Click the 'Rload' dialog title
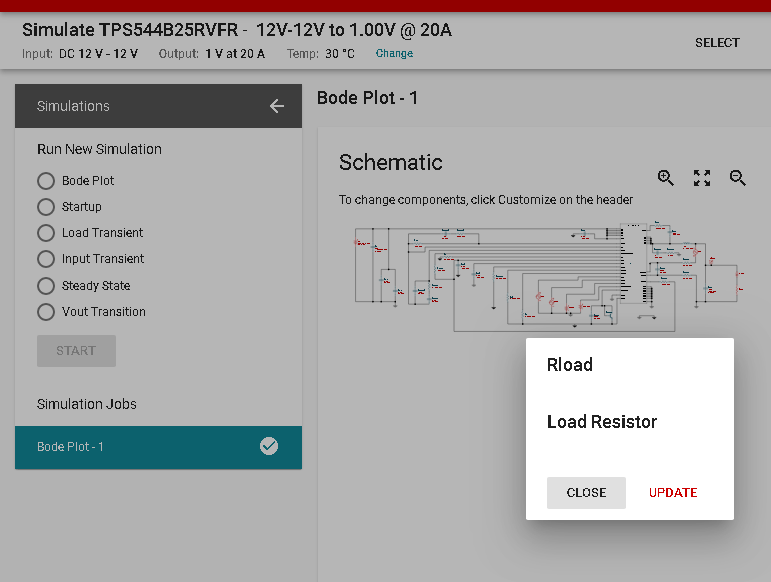The height and width of the screenshot is (582, 771). [569, 365]
